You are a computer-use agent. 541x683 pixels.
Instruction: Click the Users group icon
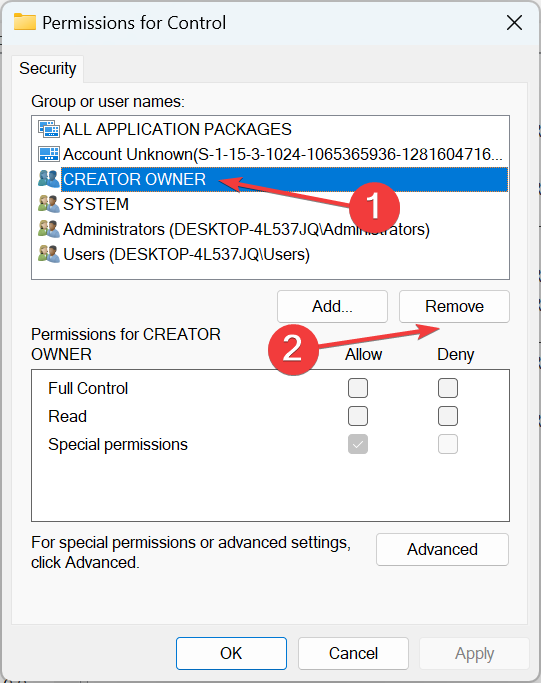(x=48, y=254)
